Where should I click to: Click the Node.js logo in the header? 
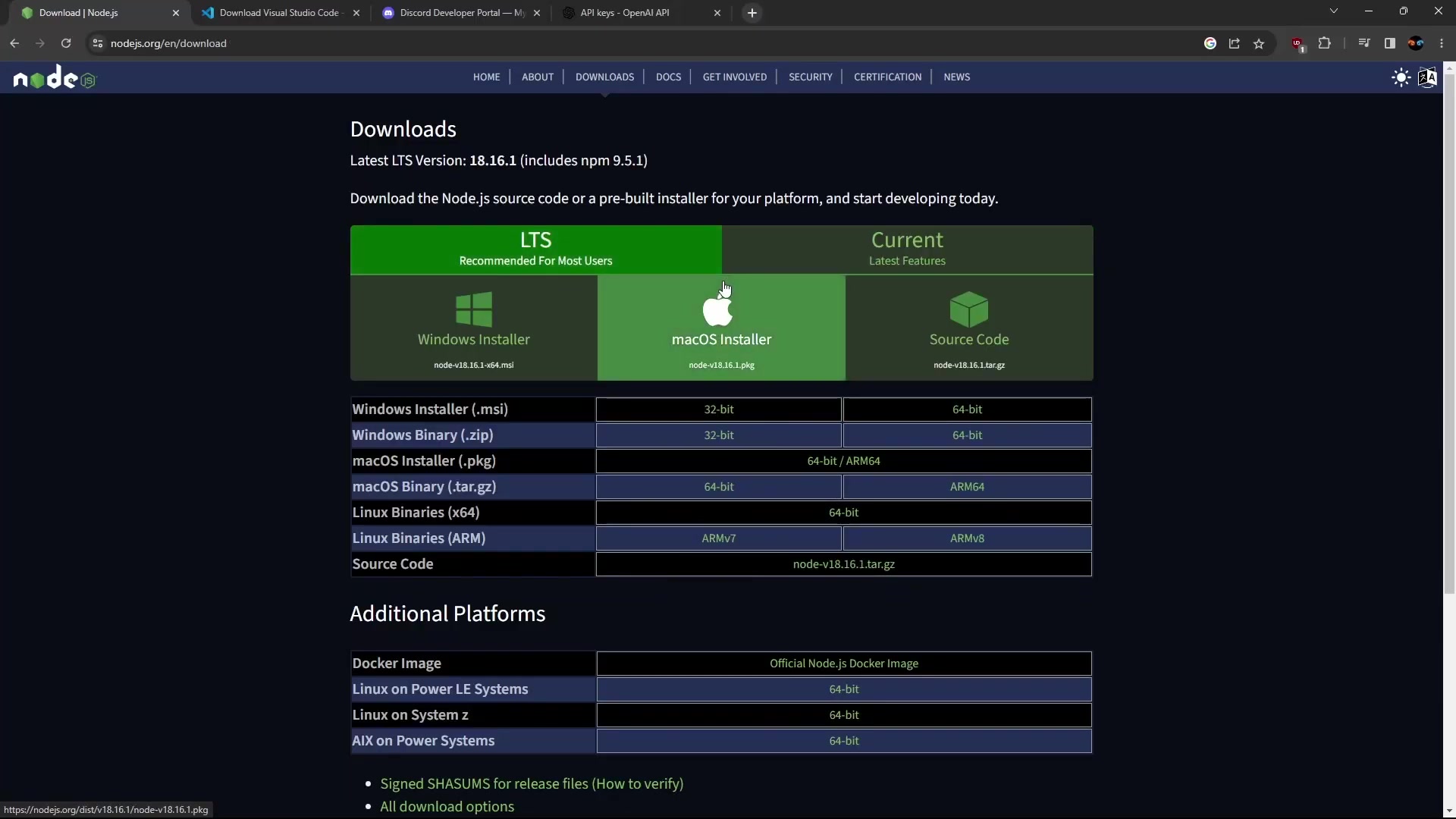click(55, 77)
